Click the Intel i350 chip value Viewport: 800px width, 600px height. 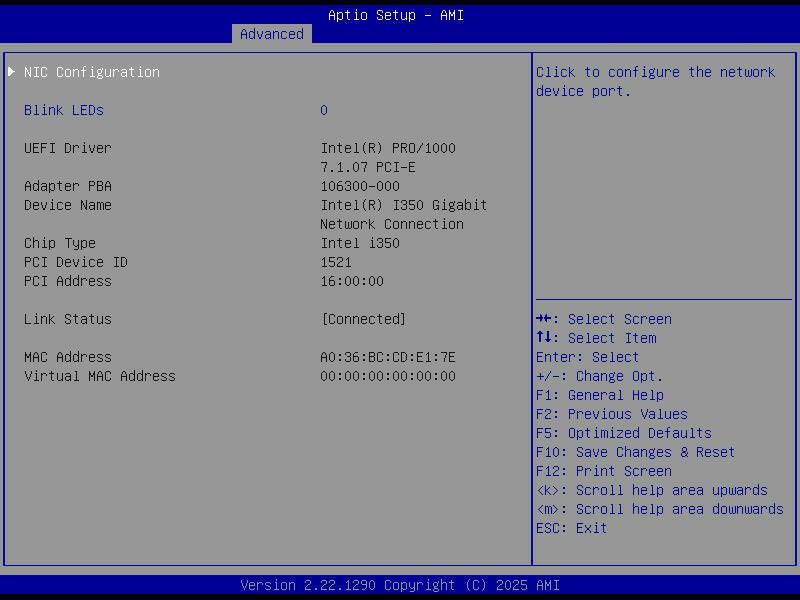[360, 243]
